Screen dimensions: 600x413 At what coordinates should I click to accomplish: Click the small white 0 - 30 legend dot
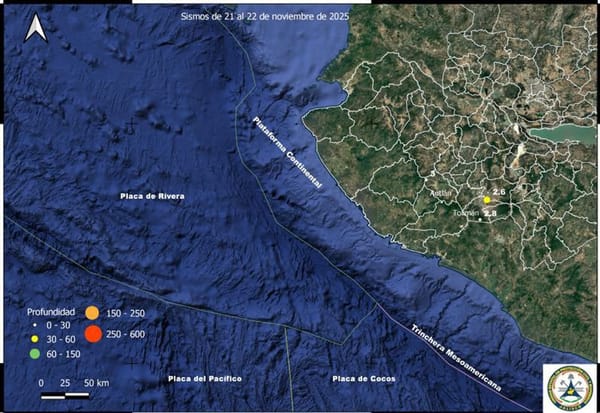pos(34,325)
